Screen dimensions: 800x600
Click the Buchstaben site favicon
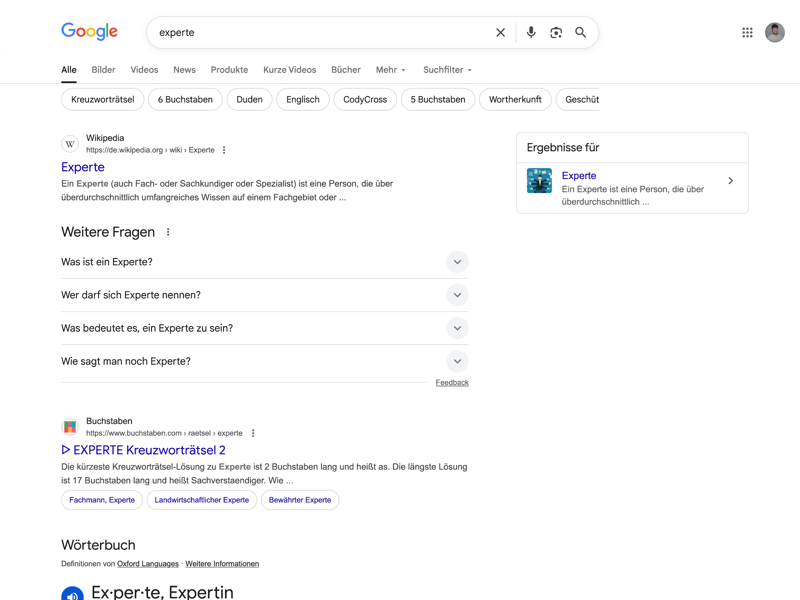[x=70, y=427]
